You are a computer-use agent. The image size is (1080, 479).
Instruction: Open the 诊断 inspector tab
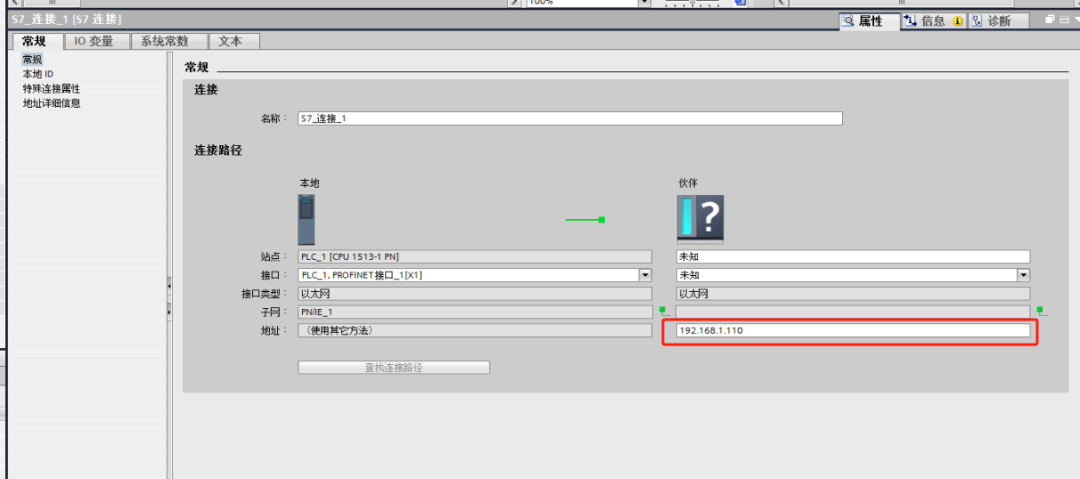pos(999,21)
